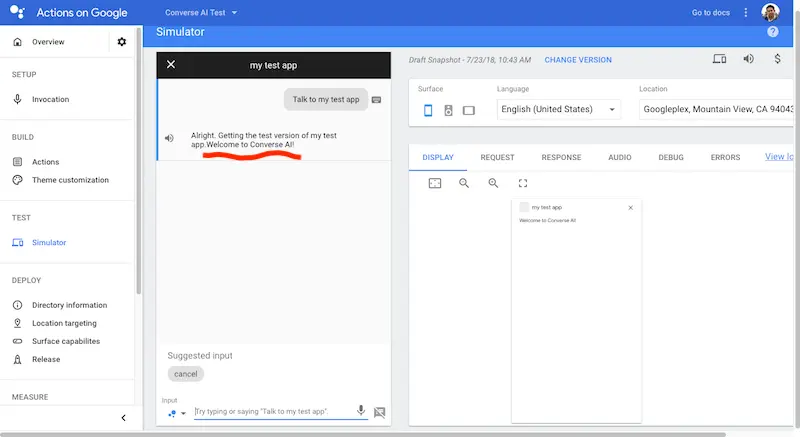This screenshot has height=437, width=800.
Task: Open project settings gear icon
Action: [121, 42]
